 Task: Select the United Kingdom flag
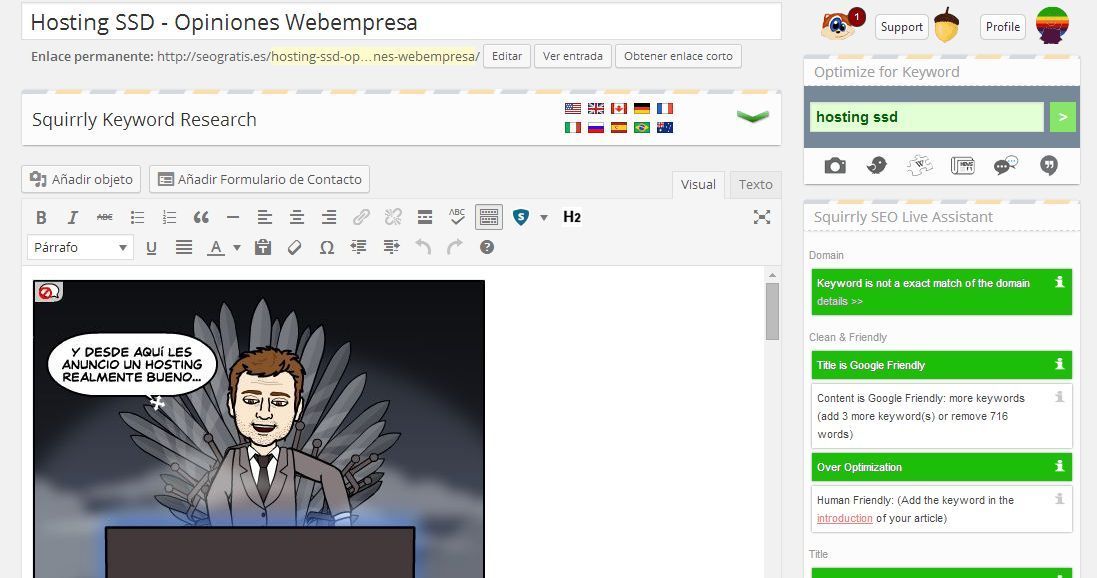tap(595, 108)
